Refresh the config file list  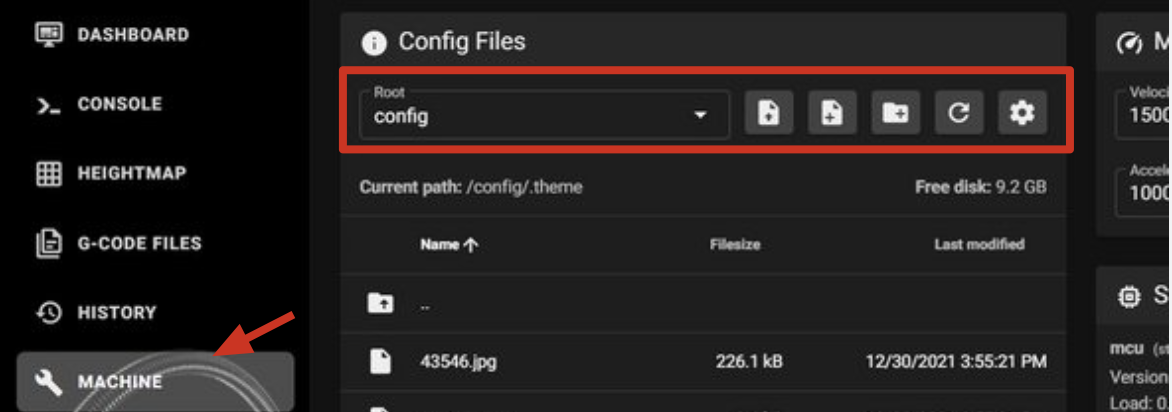[x=958, y=113]
